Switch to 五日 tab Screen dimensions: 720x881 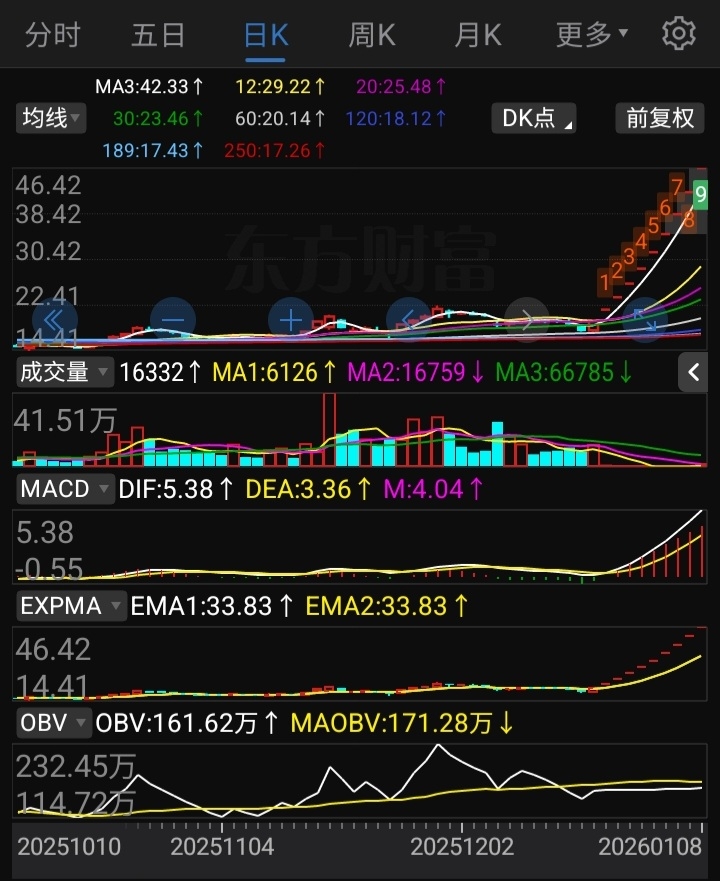click(158, 35)
